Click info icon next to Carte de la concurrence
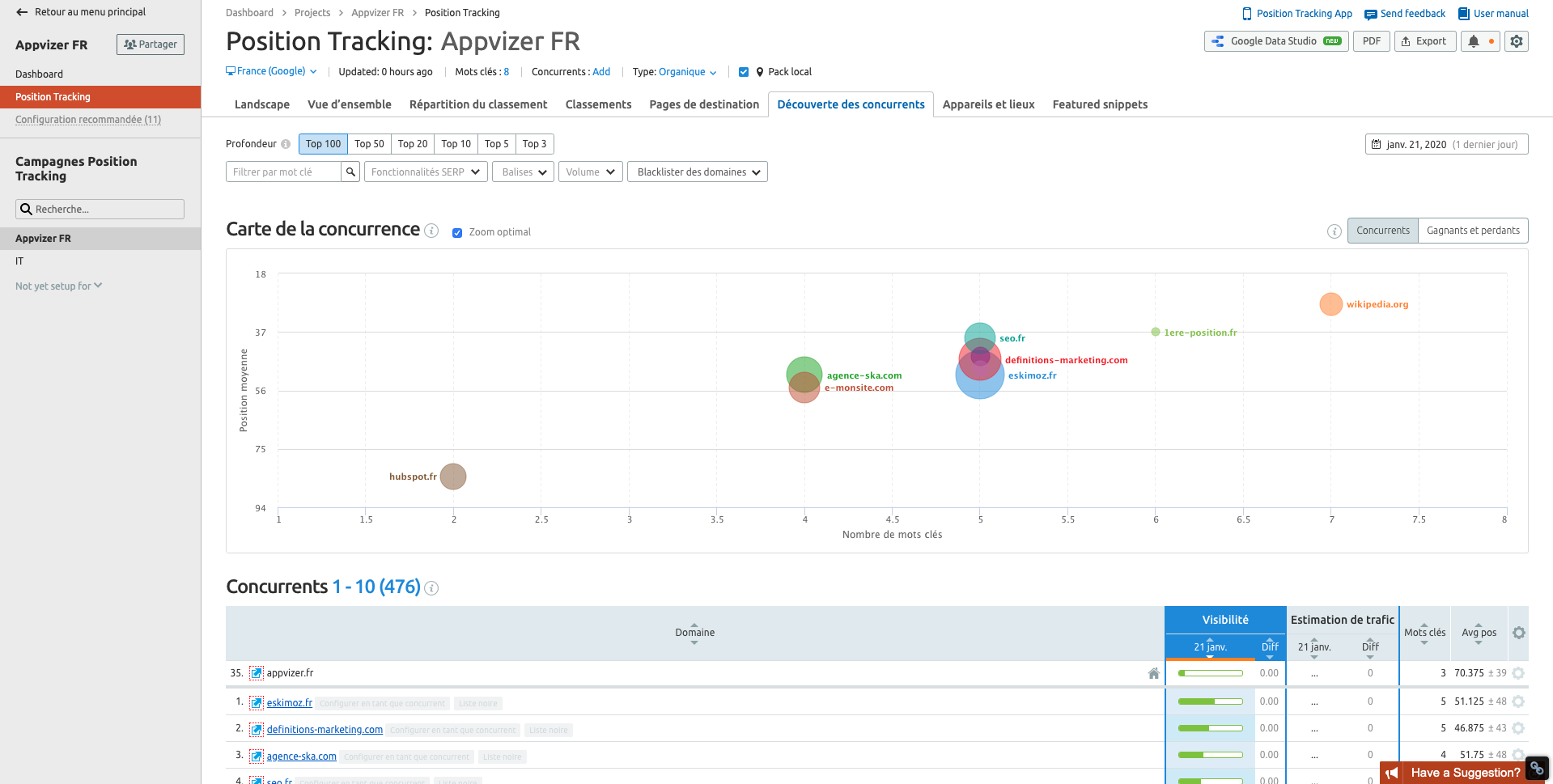Image resolution: width=1553 pixels, height=784 pixels. point(432,231)
